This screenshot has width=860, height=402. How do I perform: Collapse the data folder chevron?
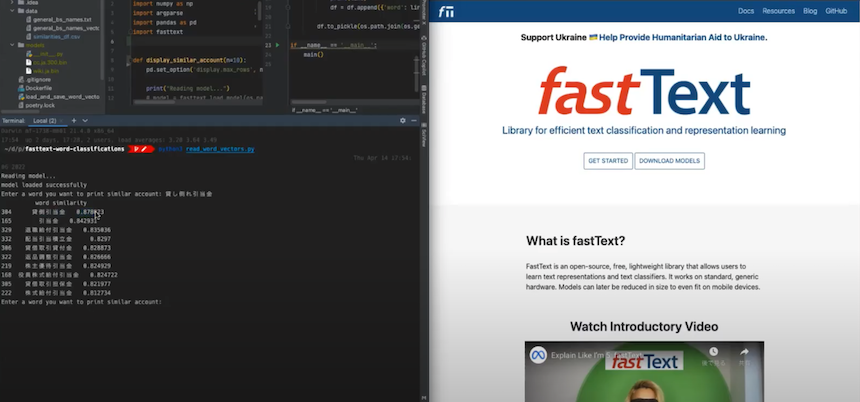tap(13, 11)
